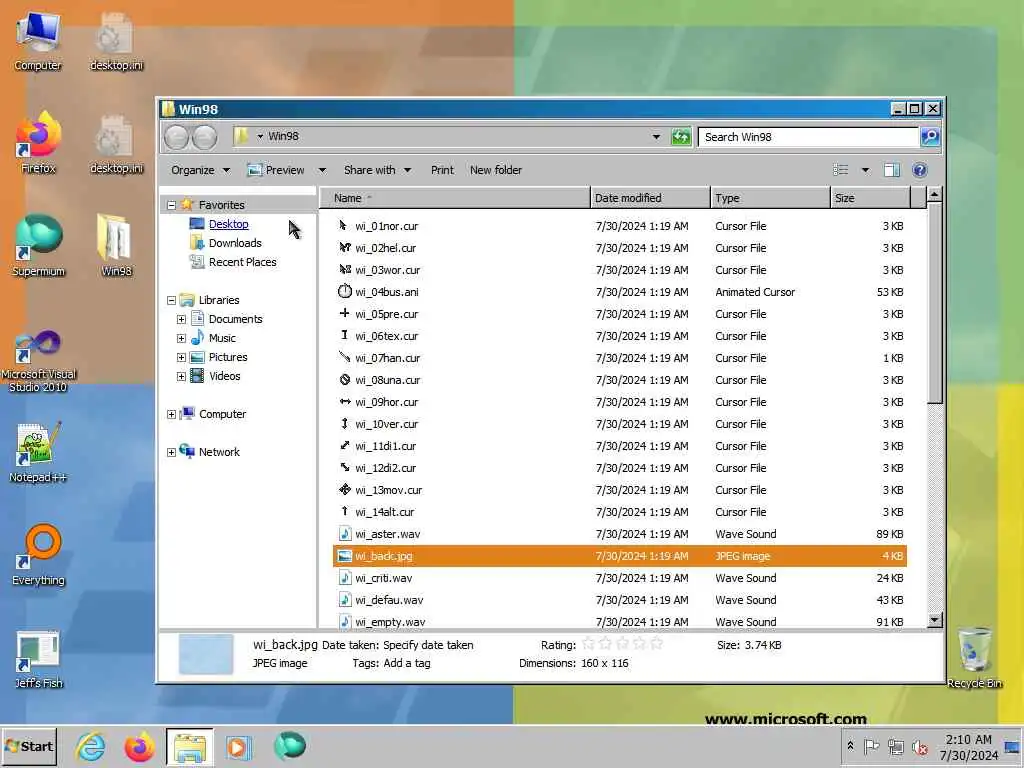Change the view with the view icon
The image size is (1024, 768).
click(x=840, y=170)
